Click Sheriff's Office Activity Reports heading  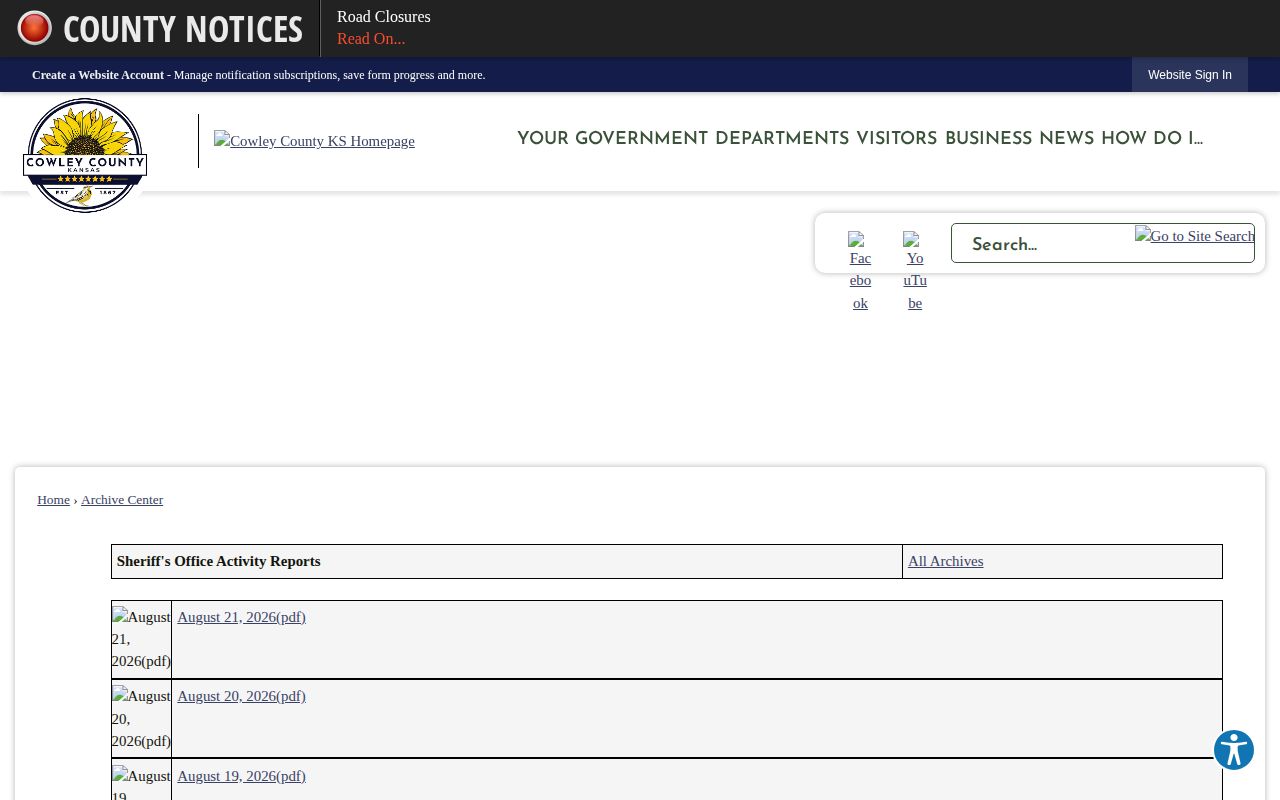218,562
